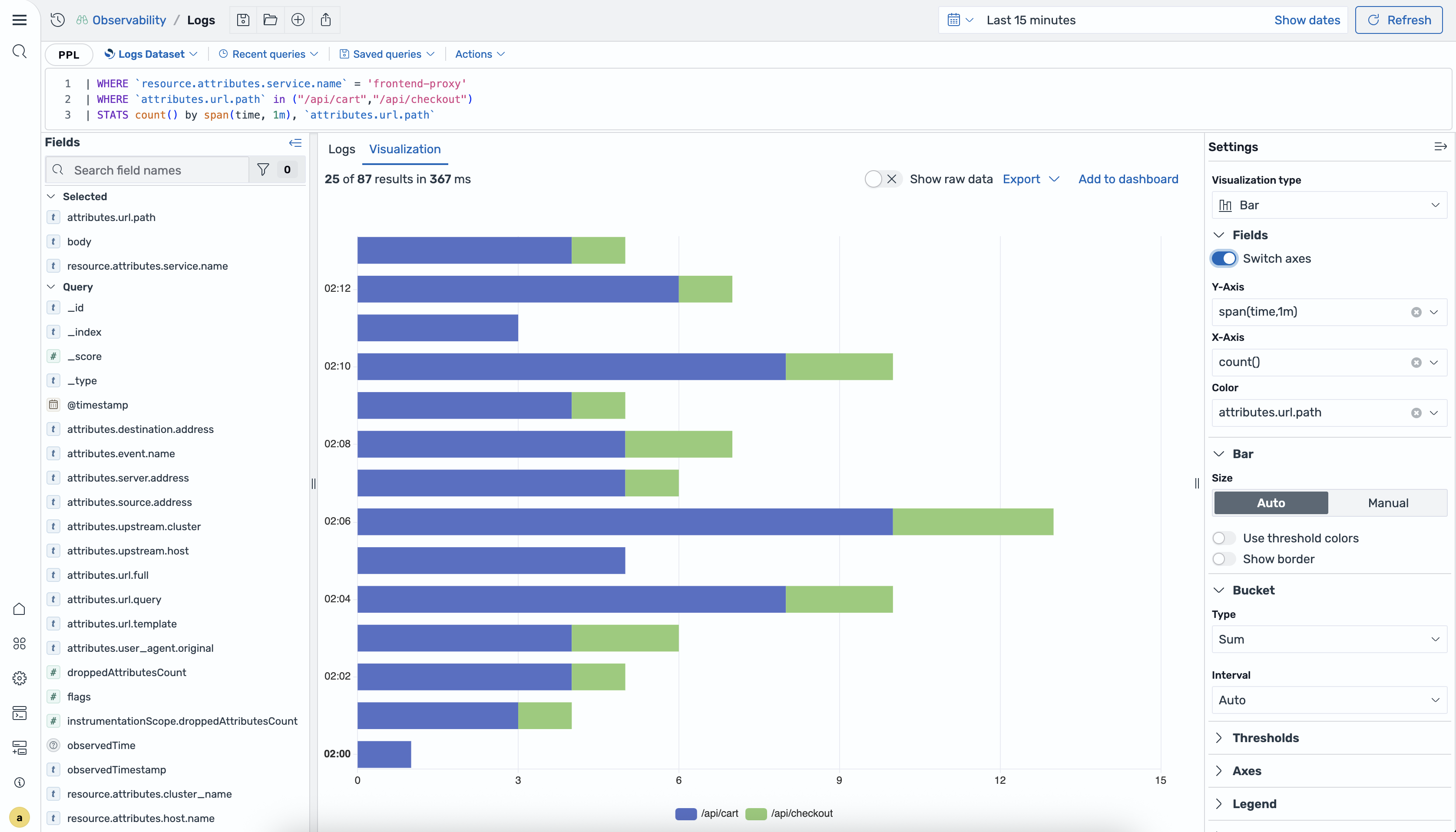Collapse the Settings panel icon

1440,147
